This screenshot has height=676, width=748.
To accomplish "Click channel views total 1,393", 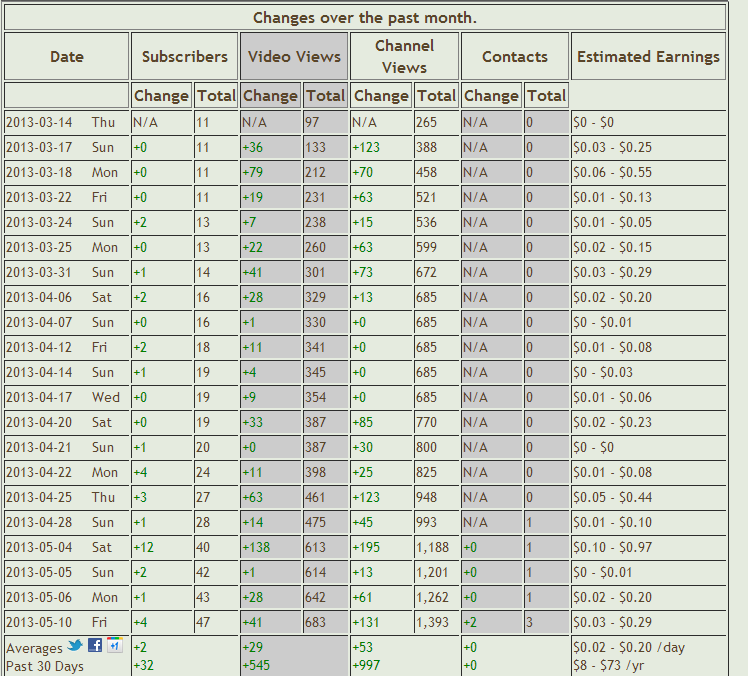I will click(x=433, y=622).
